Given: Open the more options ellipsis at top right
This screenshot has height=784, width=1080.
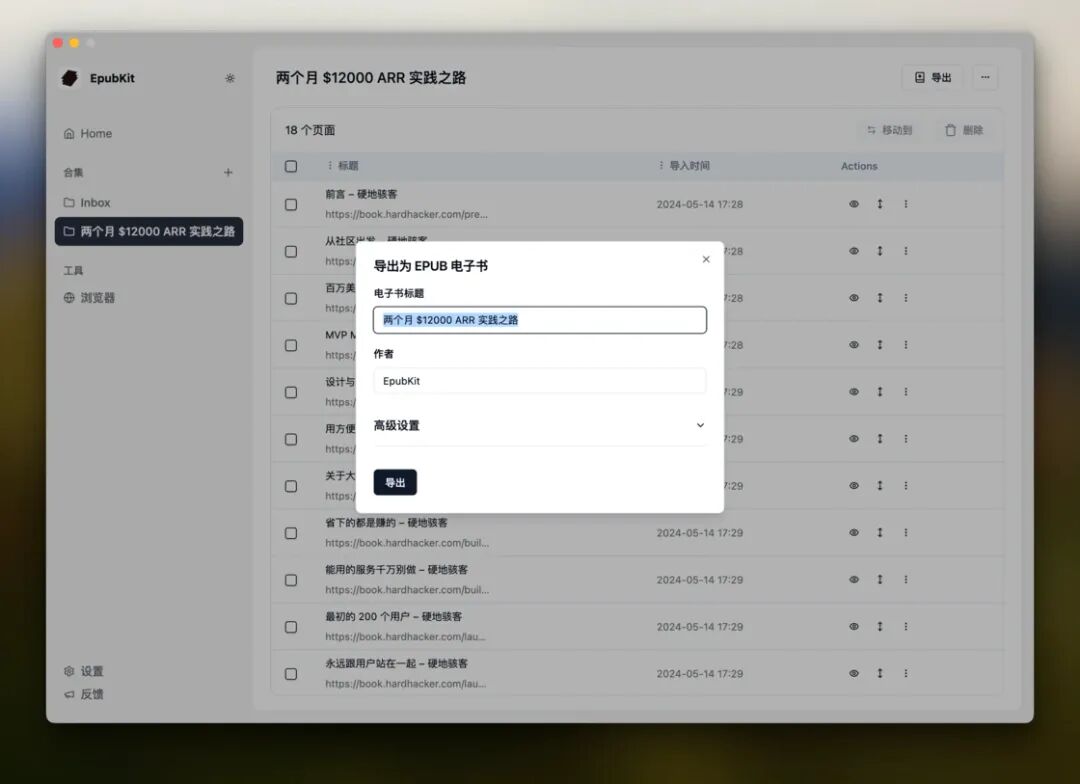Looking at the screenshot, I should click(985, 77).
